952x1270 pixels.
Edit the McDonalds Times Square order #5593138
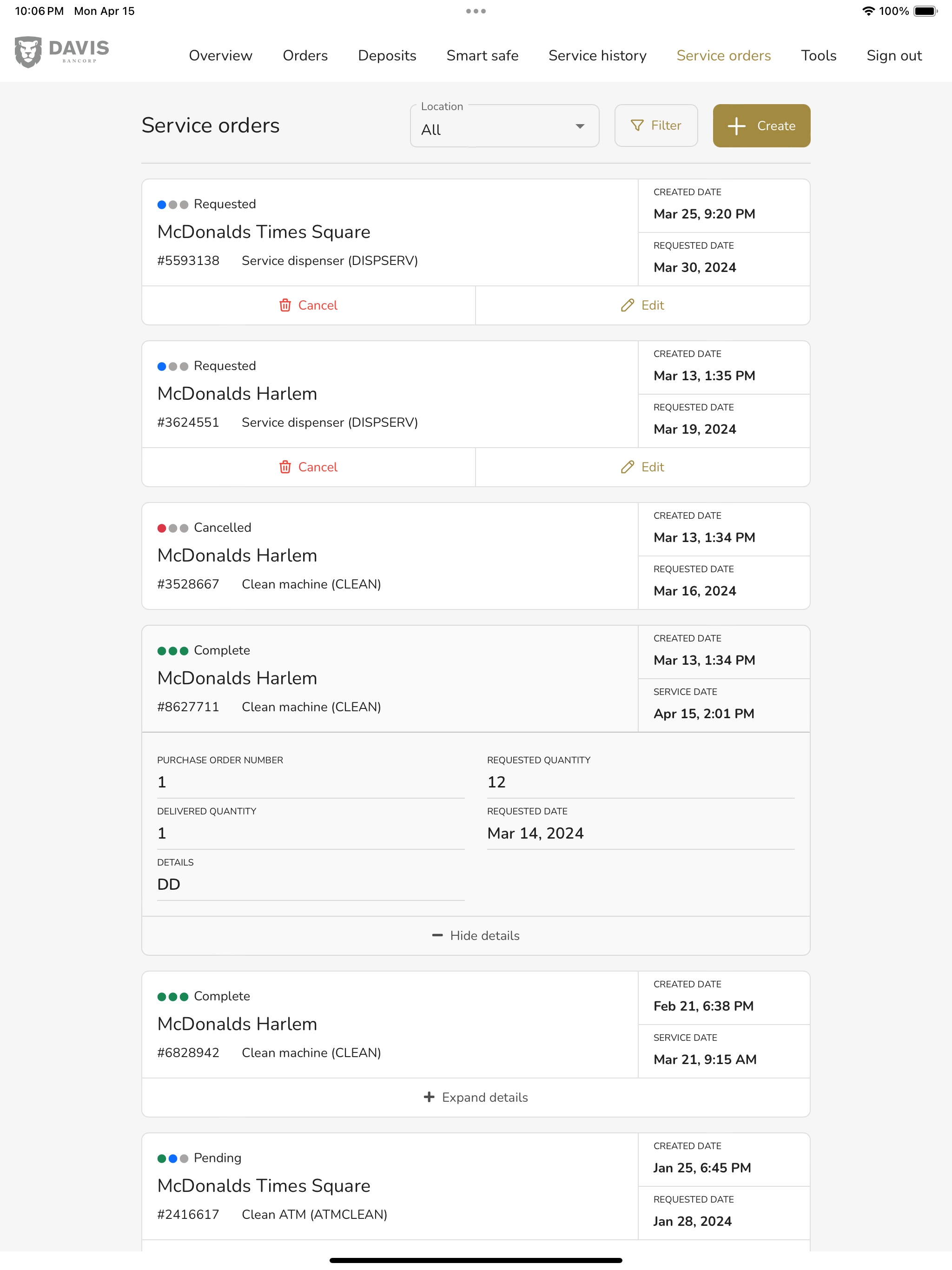click(x=642, y=305)
